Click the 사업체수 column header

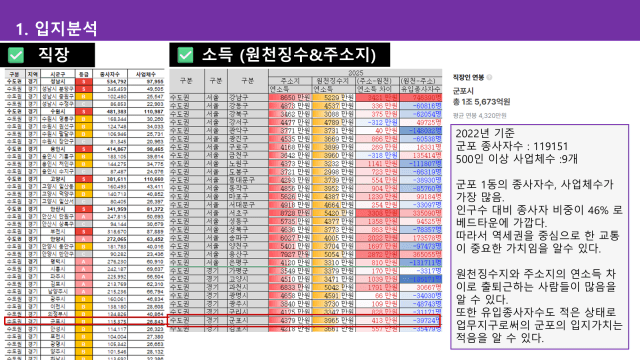coord(146,74)
